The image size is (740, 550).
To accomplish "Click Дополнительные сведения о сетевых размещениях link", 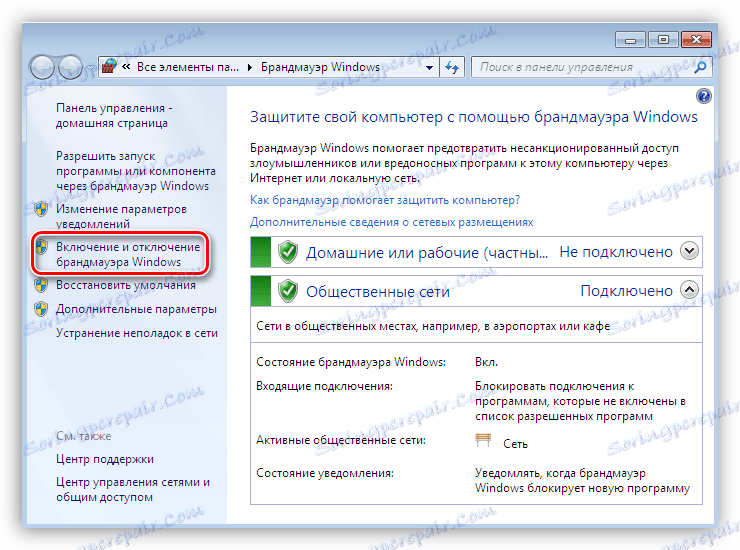I will [x=392, y=222].
